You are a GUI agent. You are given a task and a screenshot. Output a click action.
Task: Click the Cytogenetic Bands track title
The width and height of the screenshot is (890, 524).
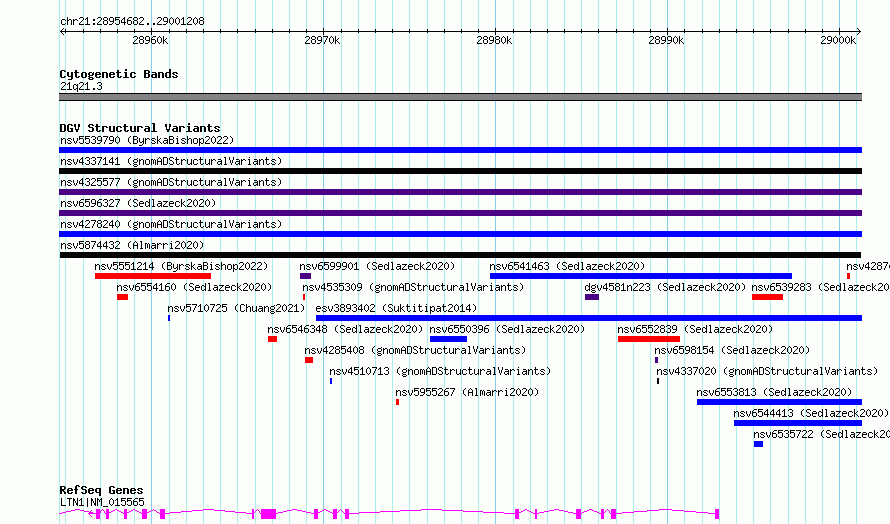[119, 74]
